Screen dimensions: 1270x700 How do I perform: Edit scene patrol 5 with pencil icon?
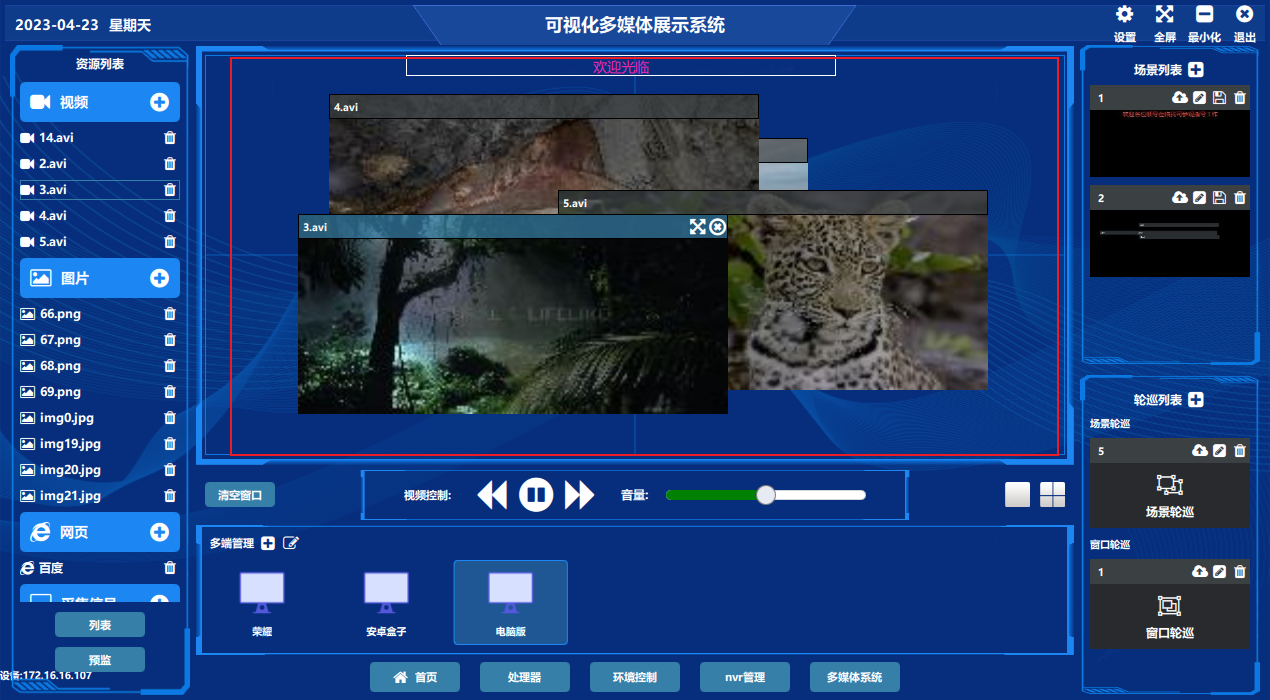coord(1219,451)
